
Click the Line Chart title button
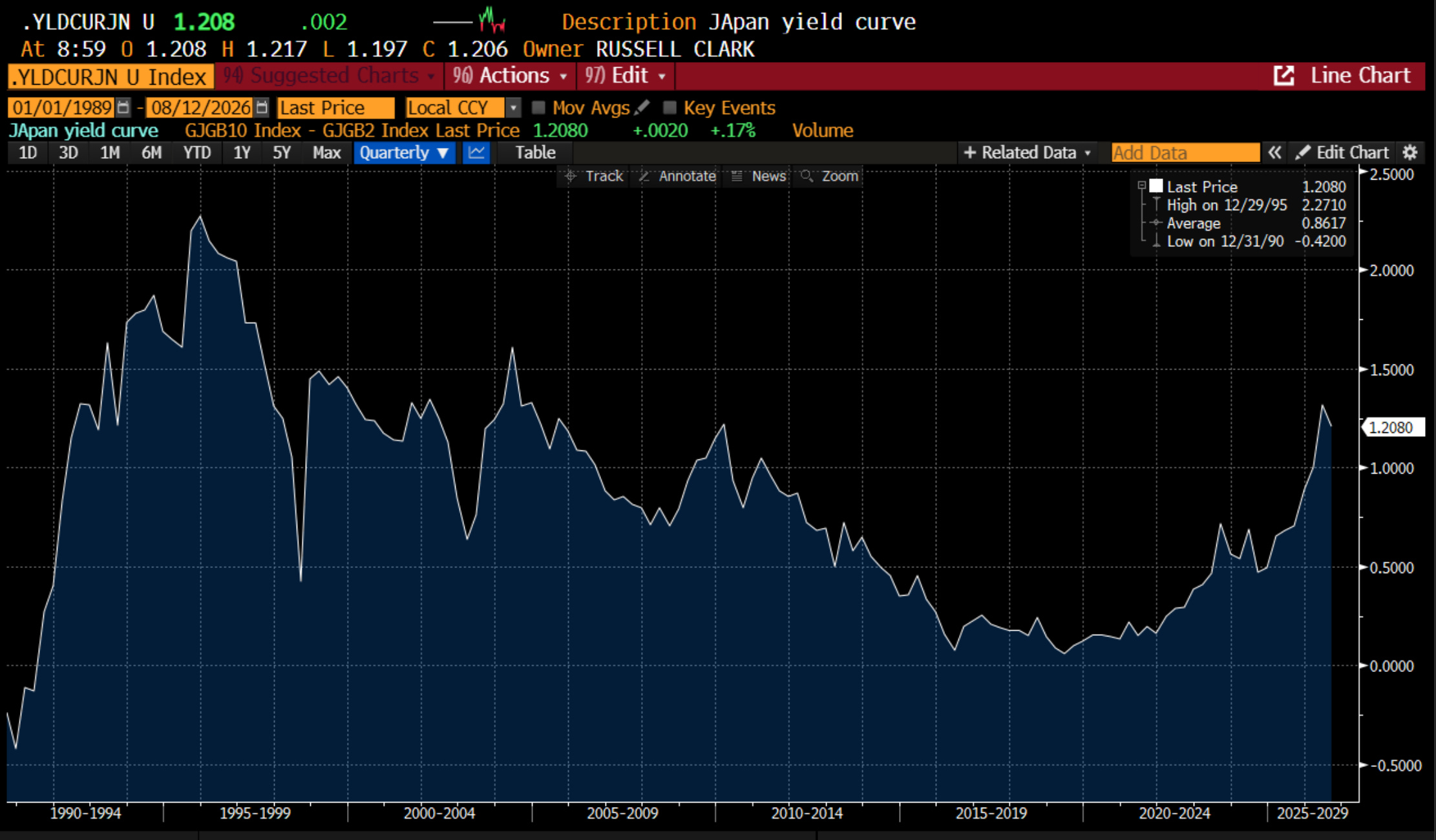[x=1360, y=76]
